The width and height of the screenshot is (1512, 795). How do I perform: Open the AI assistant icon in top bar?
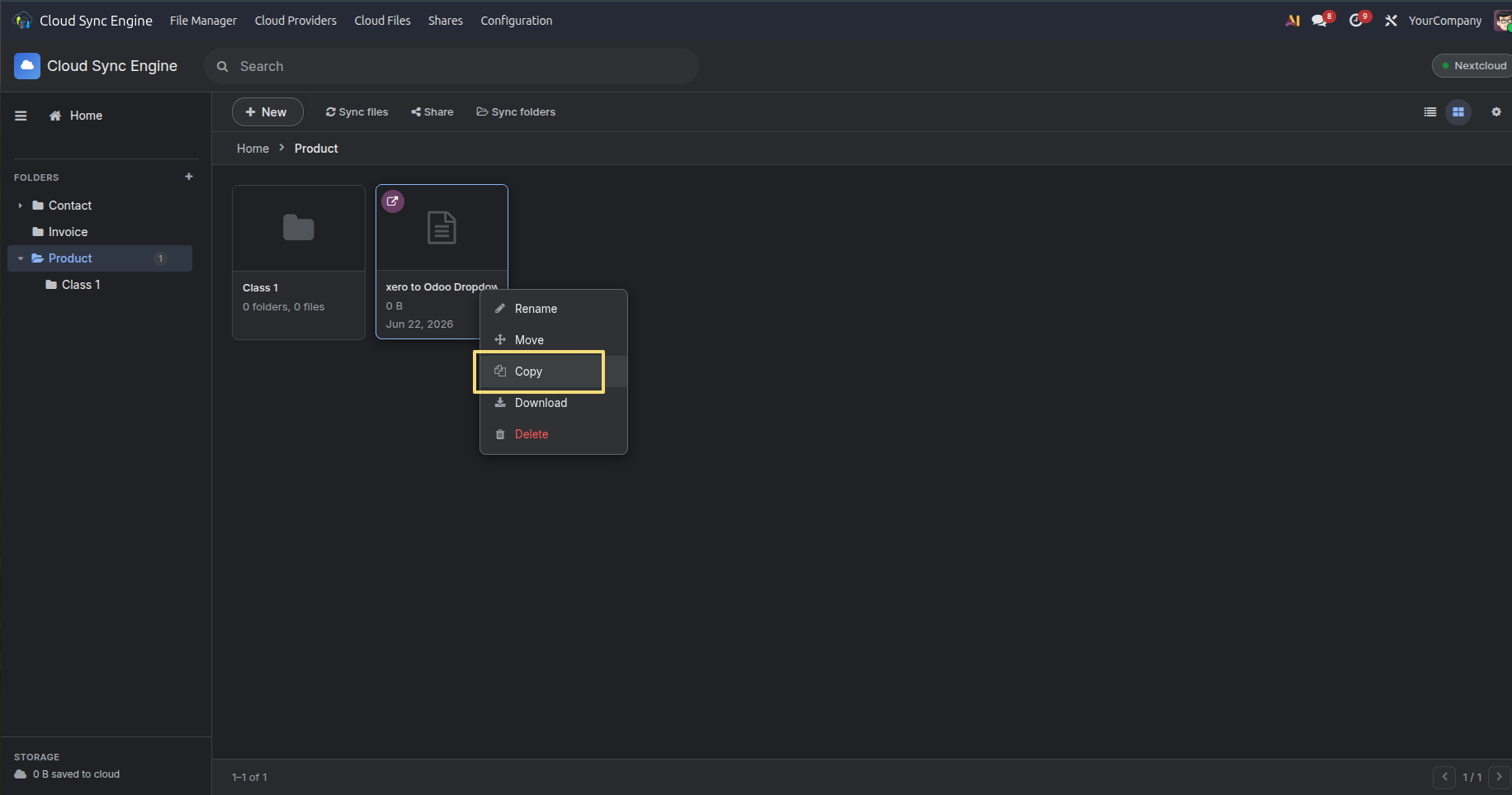(1292, 21)
